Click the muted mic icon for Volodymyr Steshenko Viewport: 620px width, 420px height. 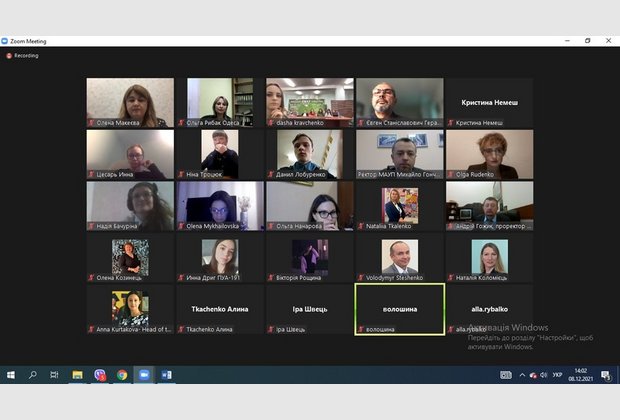point(361,278)
